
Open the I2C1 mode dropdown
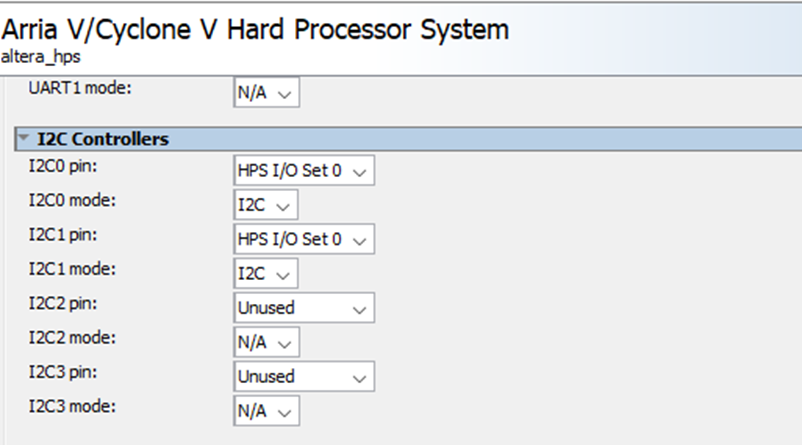pyautogui.click(x=266, y=274)
